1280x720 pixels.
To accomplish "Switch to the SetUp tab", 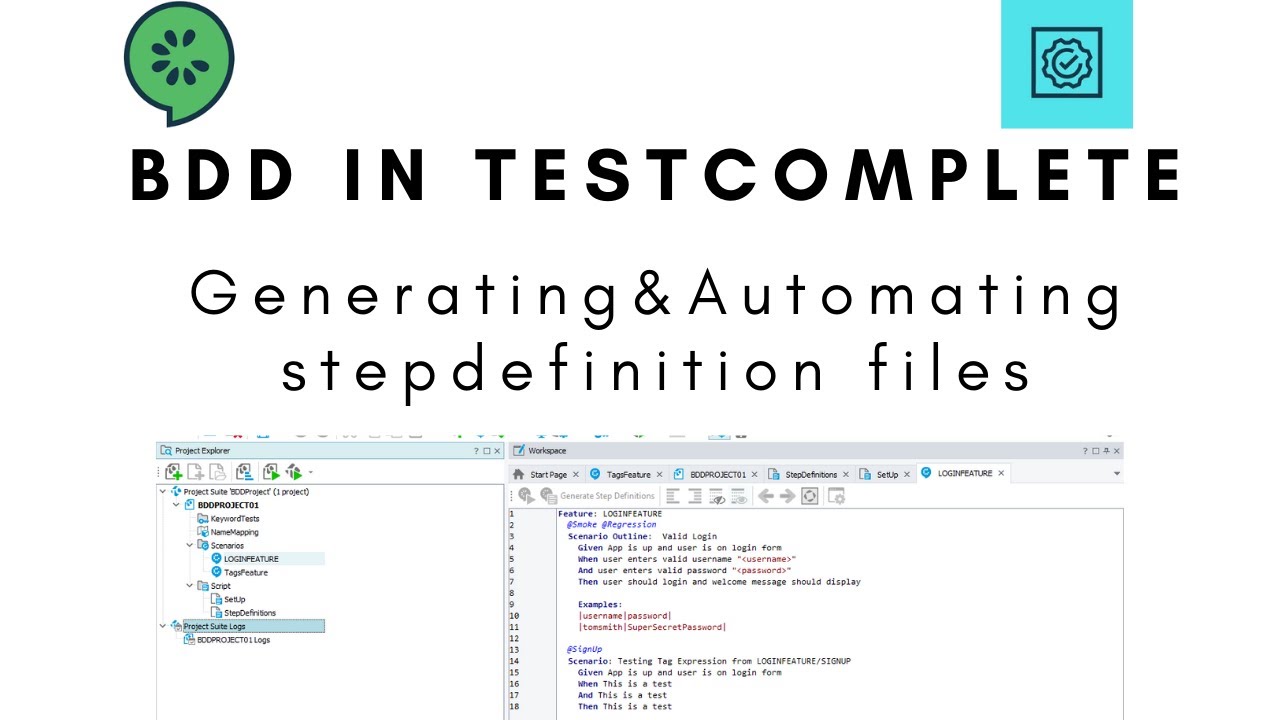I will (887, 474).
